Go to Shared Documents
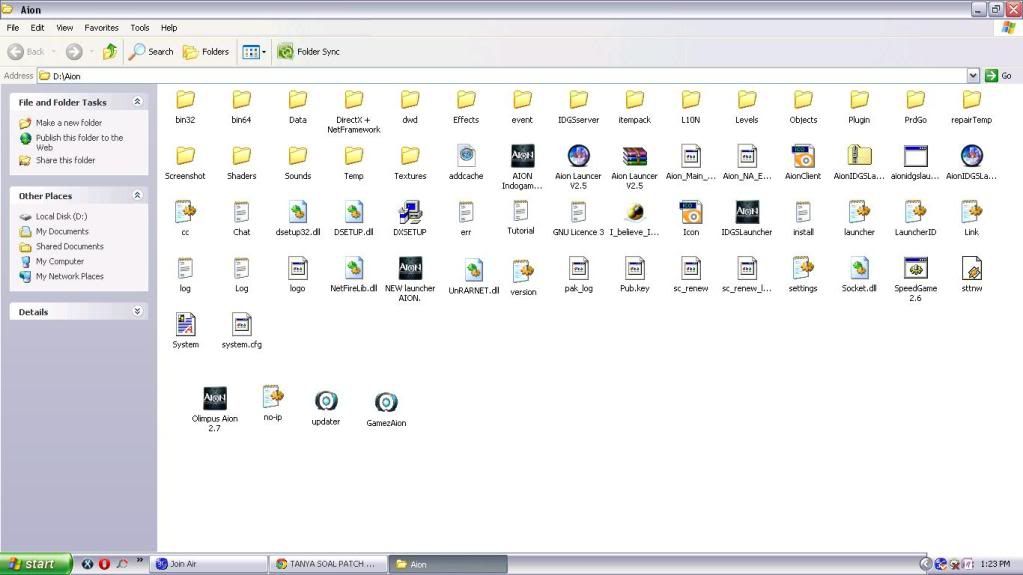This screenshot has width=1023, height=575. click(70, 246)
